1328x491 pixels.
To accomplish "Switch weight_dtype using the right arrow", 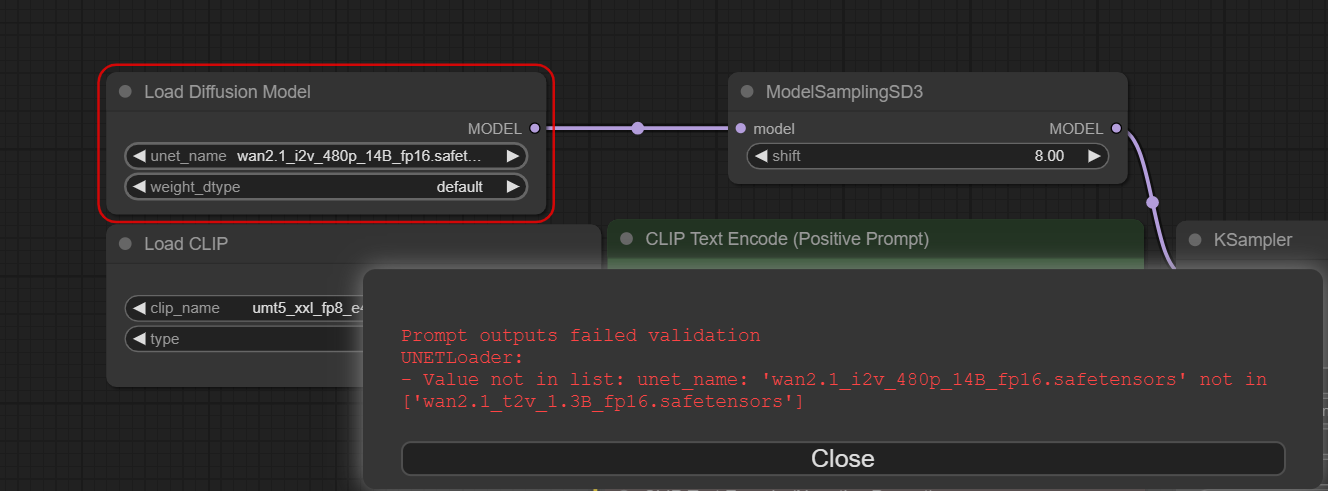I will 512,187.
